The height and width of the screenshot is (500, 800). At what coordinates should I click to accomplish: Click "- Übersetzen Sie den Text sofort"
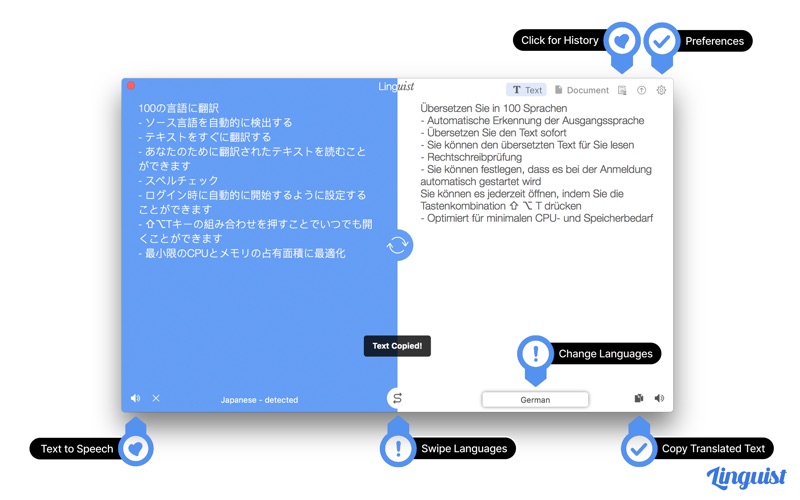(493, 133)
